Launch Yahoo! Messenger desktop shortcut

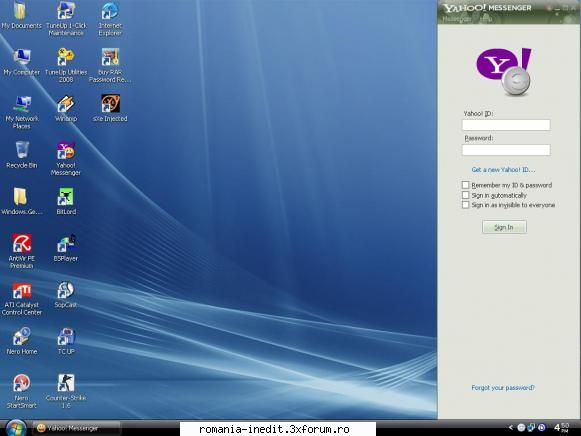point(66,159)
